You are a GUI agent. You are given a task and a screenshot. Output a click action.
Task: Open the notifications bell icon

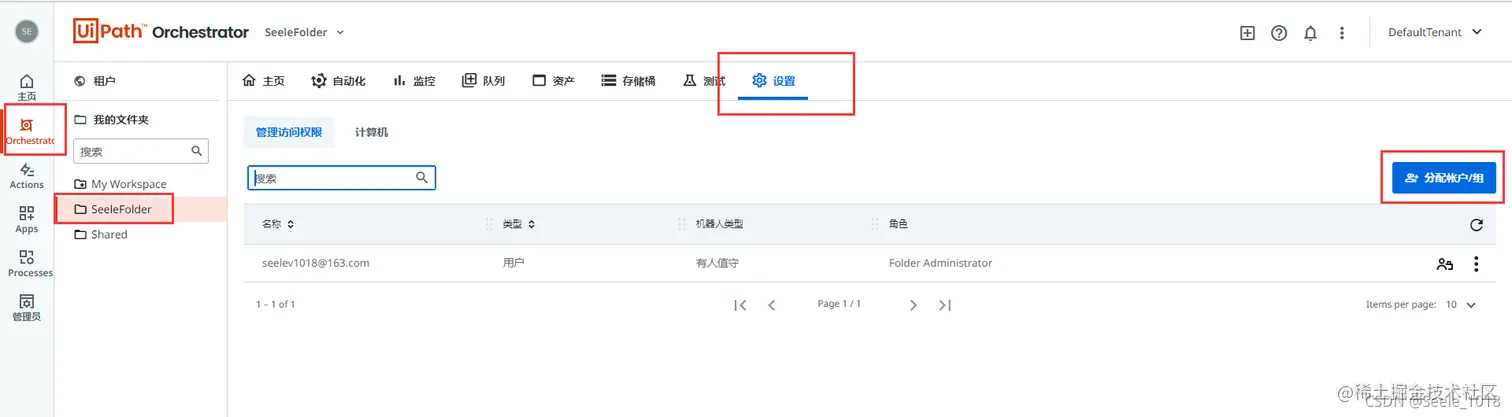click(x=1311, y=32)
